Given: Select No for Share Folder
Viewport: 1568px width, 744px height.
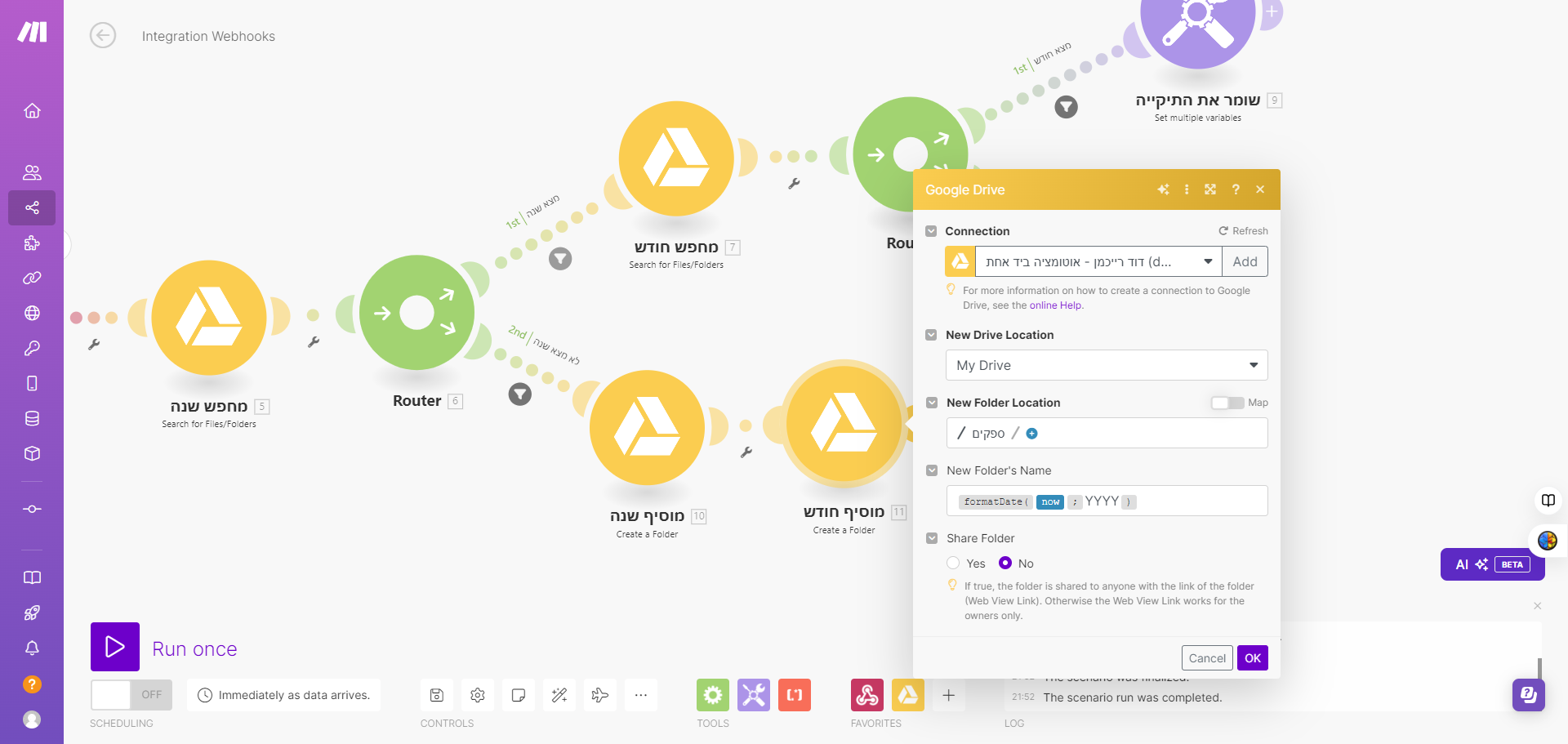Looking at the screenshot, I should 1005,563.
